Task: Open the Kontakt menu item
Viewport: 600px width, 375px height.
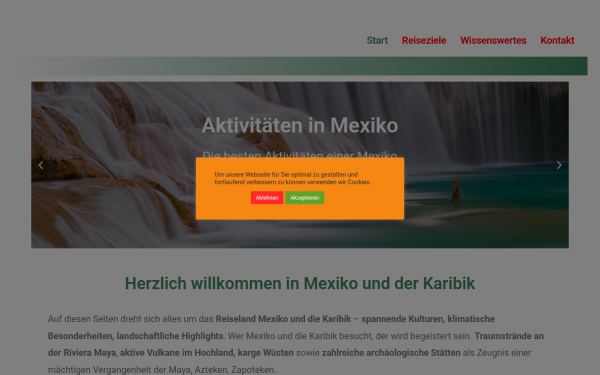Action: [x=557, y=40]
